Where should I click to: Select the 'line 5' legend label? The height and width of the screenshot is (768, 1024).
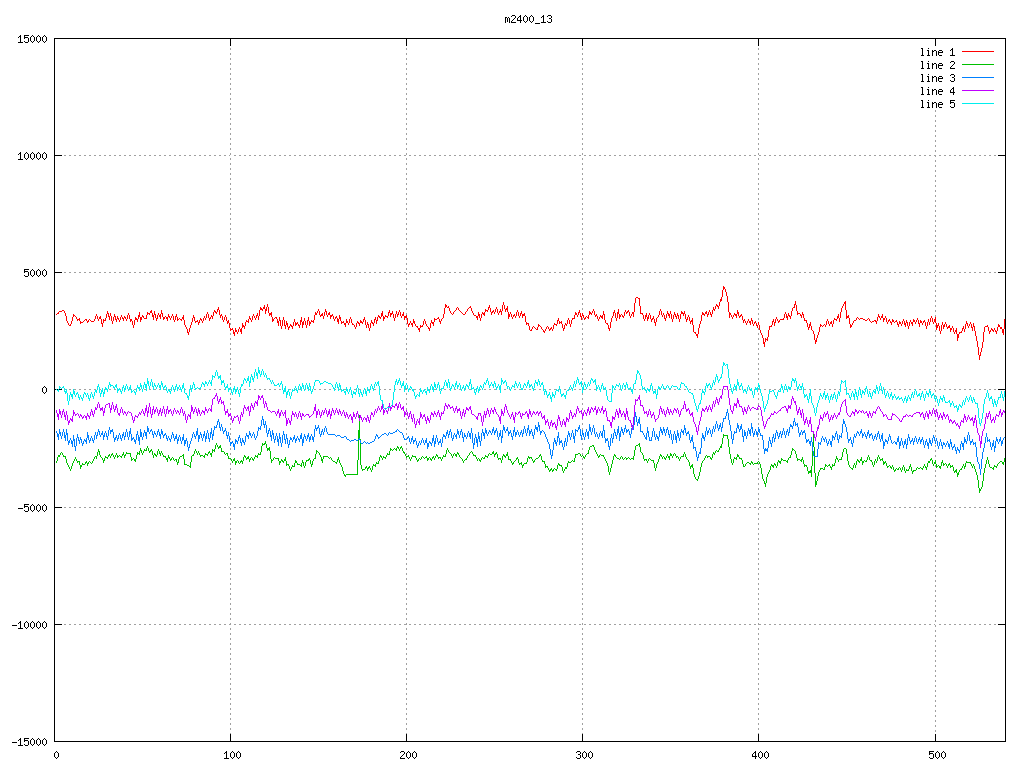pos(937,104)
